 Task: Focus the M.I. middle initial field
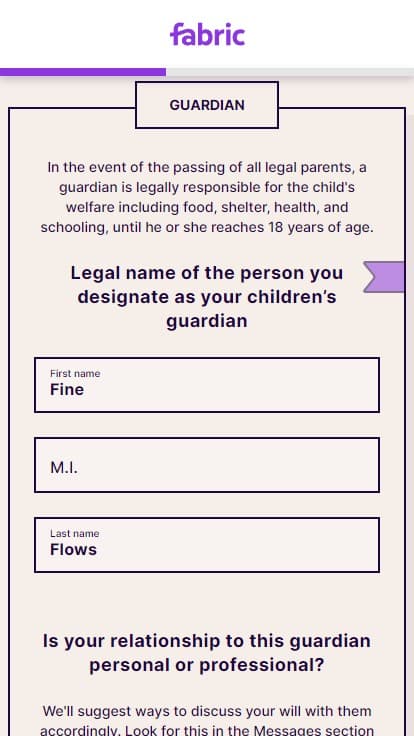pos(207,465)
